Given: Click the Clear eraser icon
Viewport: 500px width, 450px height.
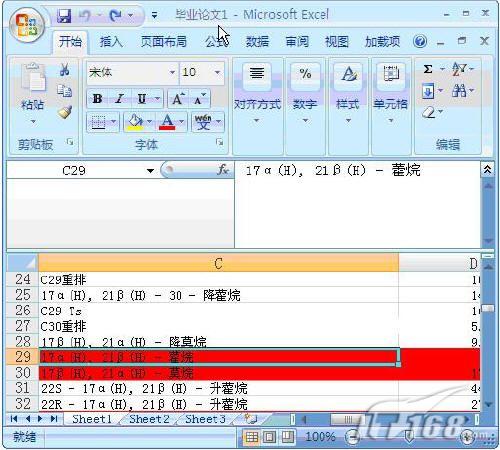Looking at the screenshot, I should [x=429, y=112].
